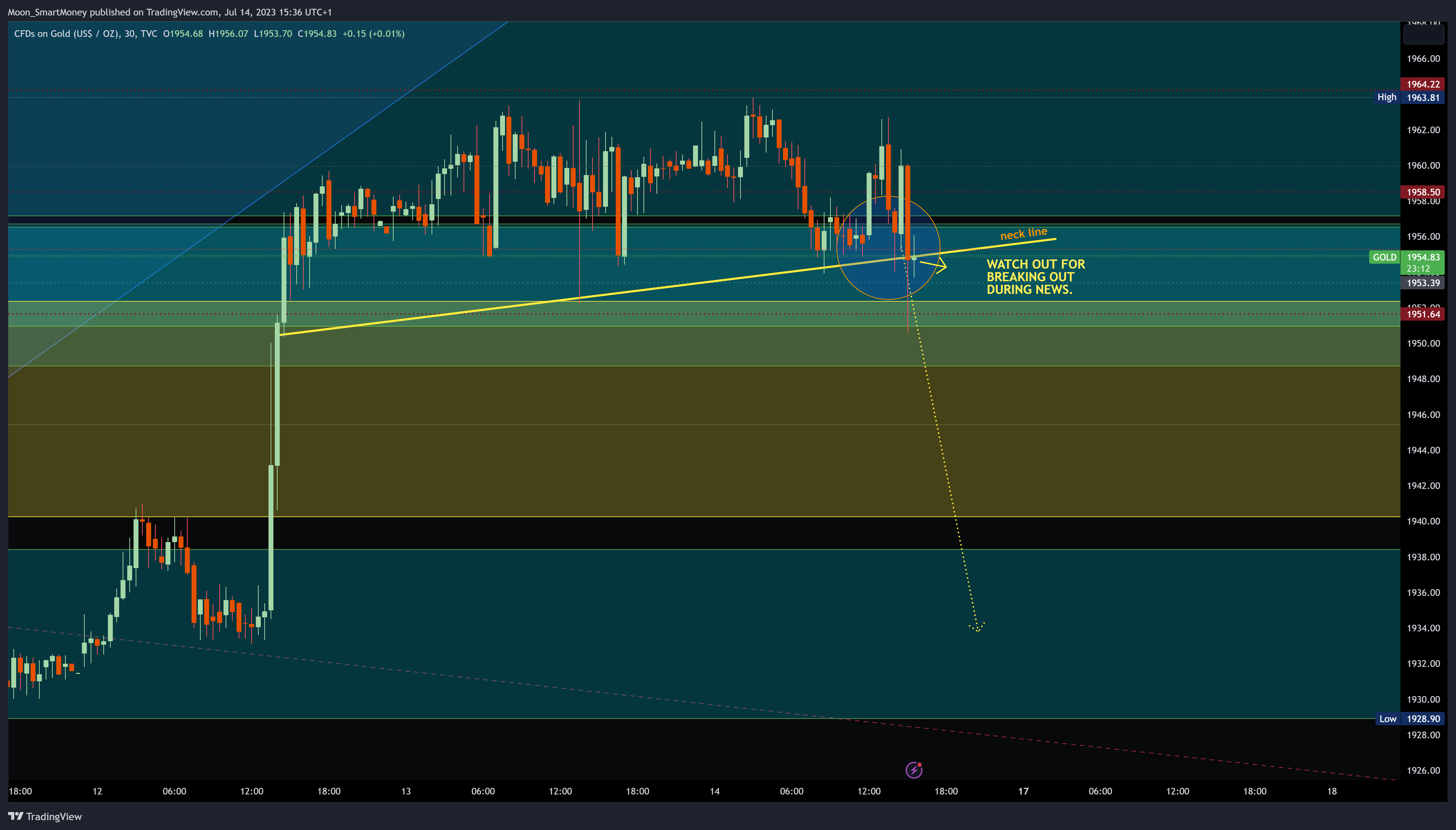This screenshot has height=830, width=1456.
Task: Click the time axis label '17'
Action: (1023, 791)
